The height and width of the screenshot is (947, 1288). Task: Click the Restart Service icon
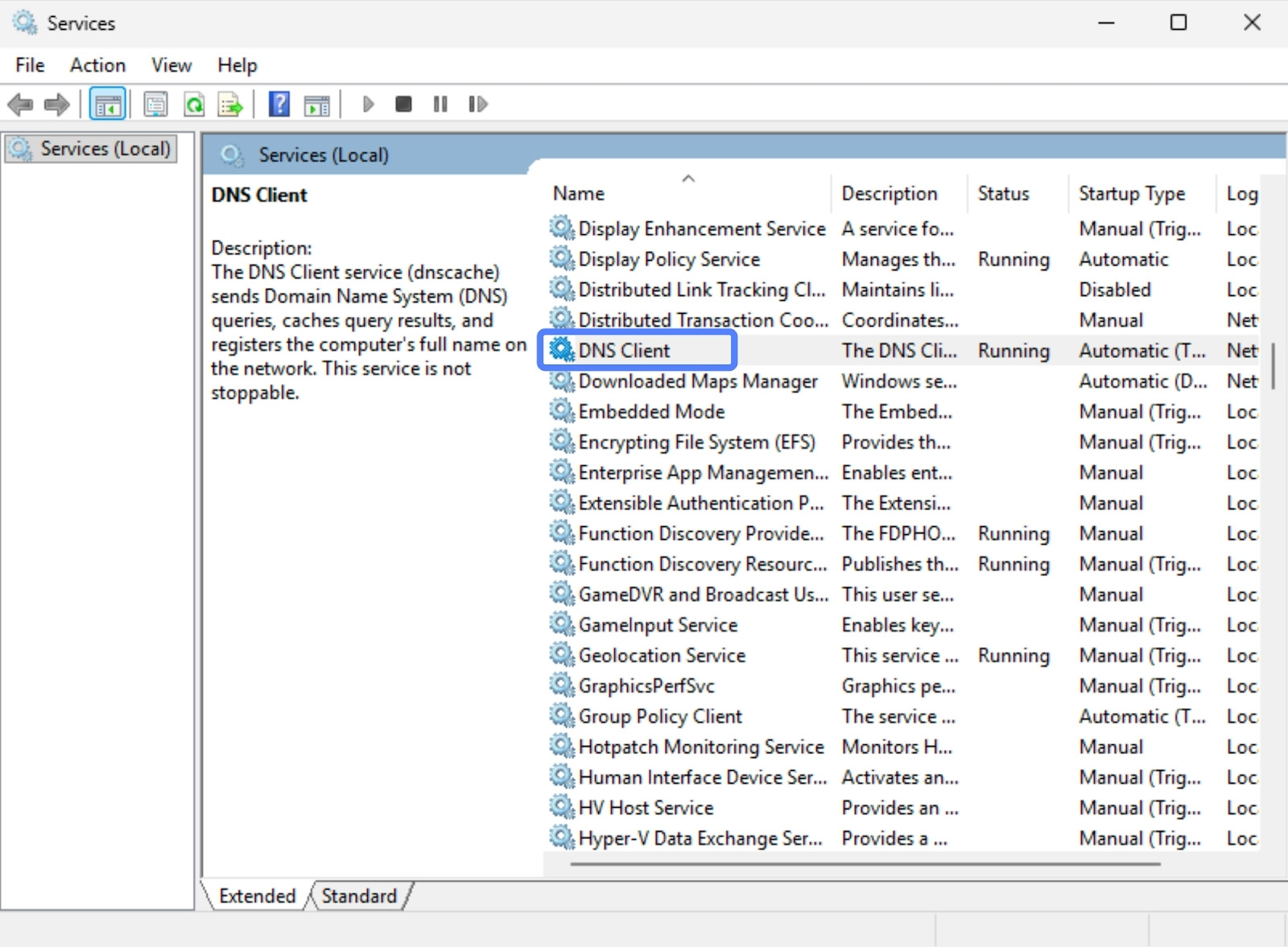[477, 105]
